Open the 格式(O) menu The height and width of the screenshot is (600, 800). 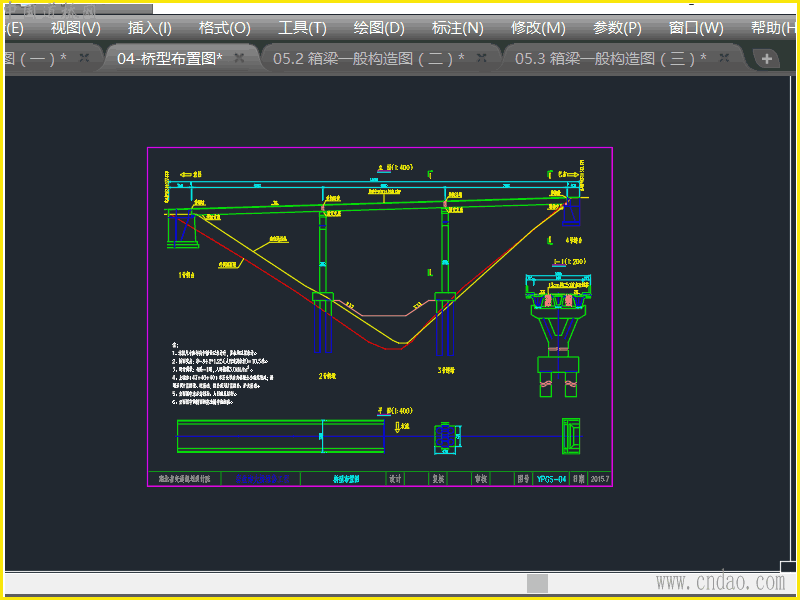pos(225,28)
